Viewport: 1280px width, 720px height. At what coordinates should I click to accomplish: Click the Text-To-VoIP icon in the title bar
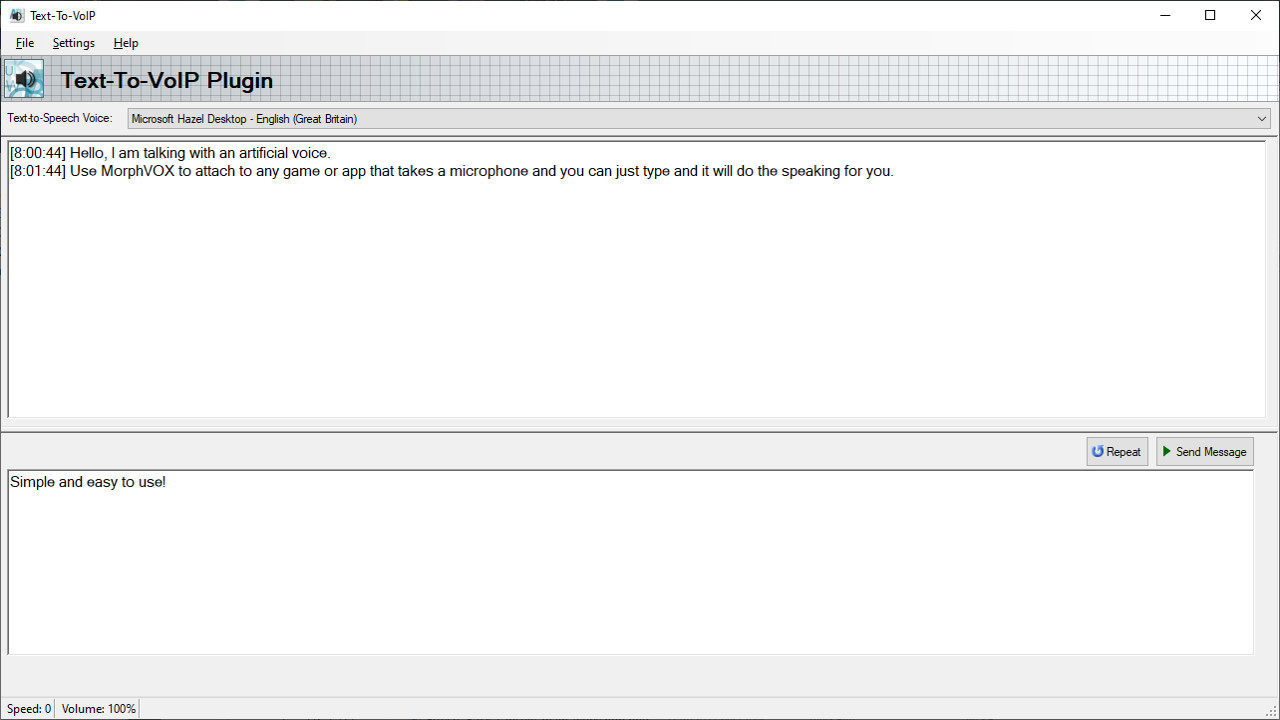(x=15, y=15)
